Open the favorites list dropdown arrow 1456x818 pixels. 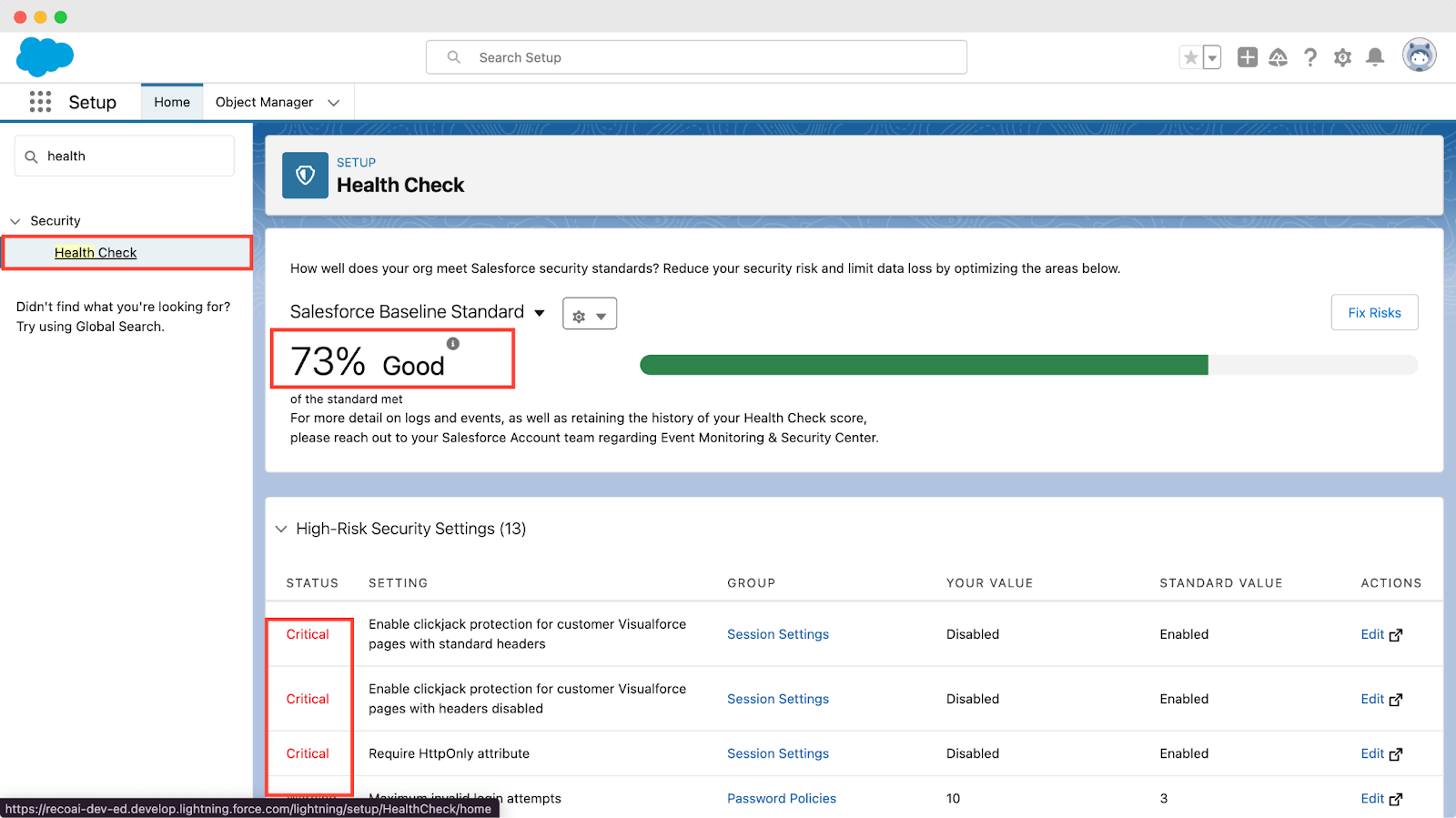tap(1212, 57)
